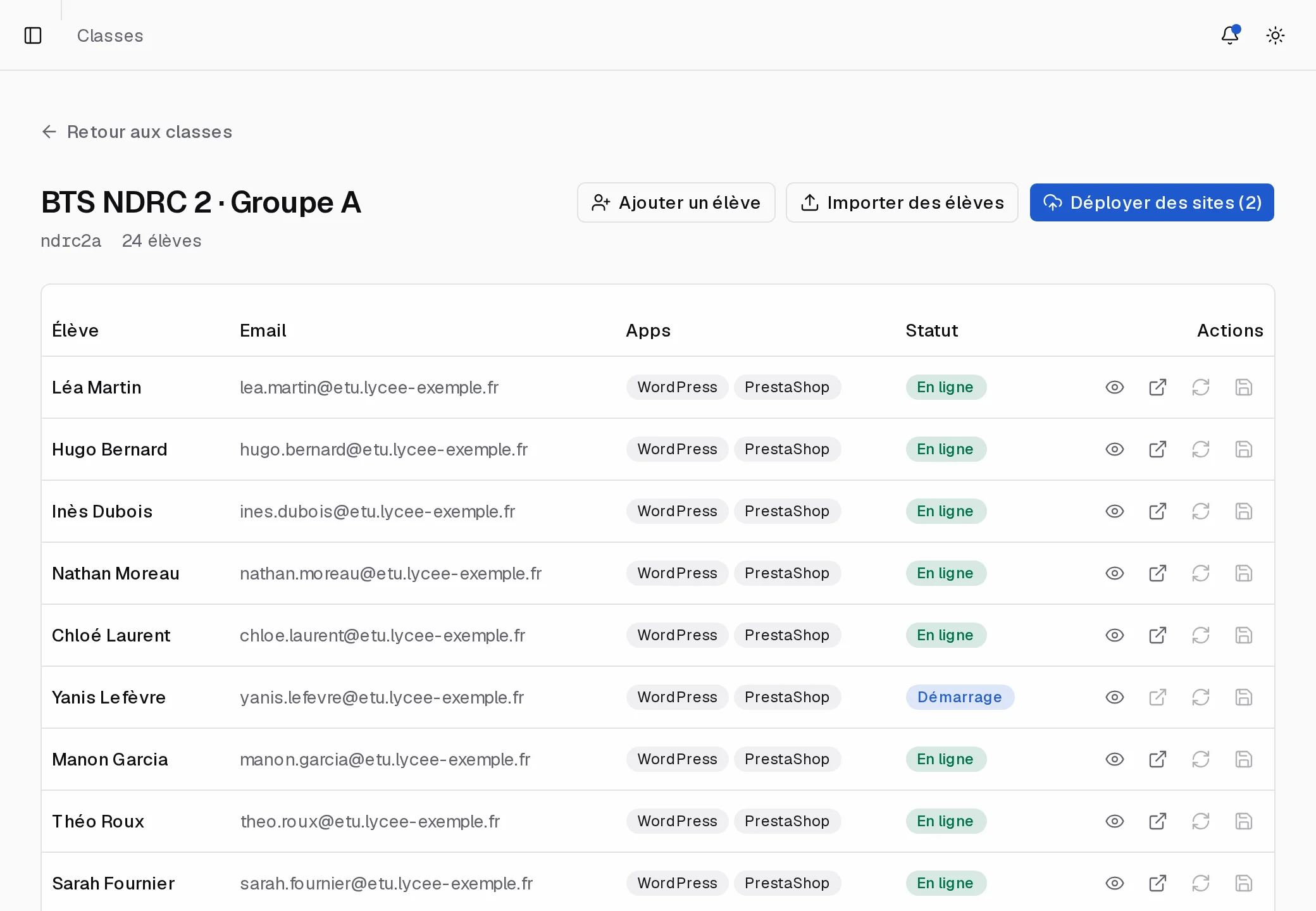Save icon in Inès Dubois row
This screenshot has width=1316, height=911.
pyautogui.click(x=1244, y=511)
